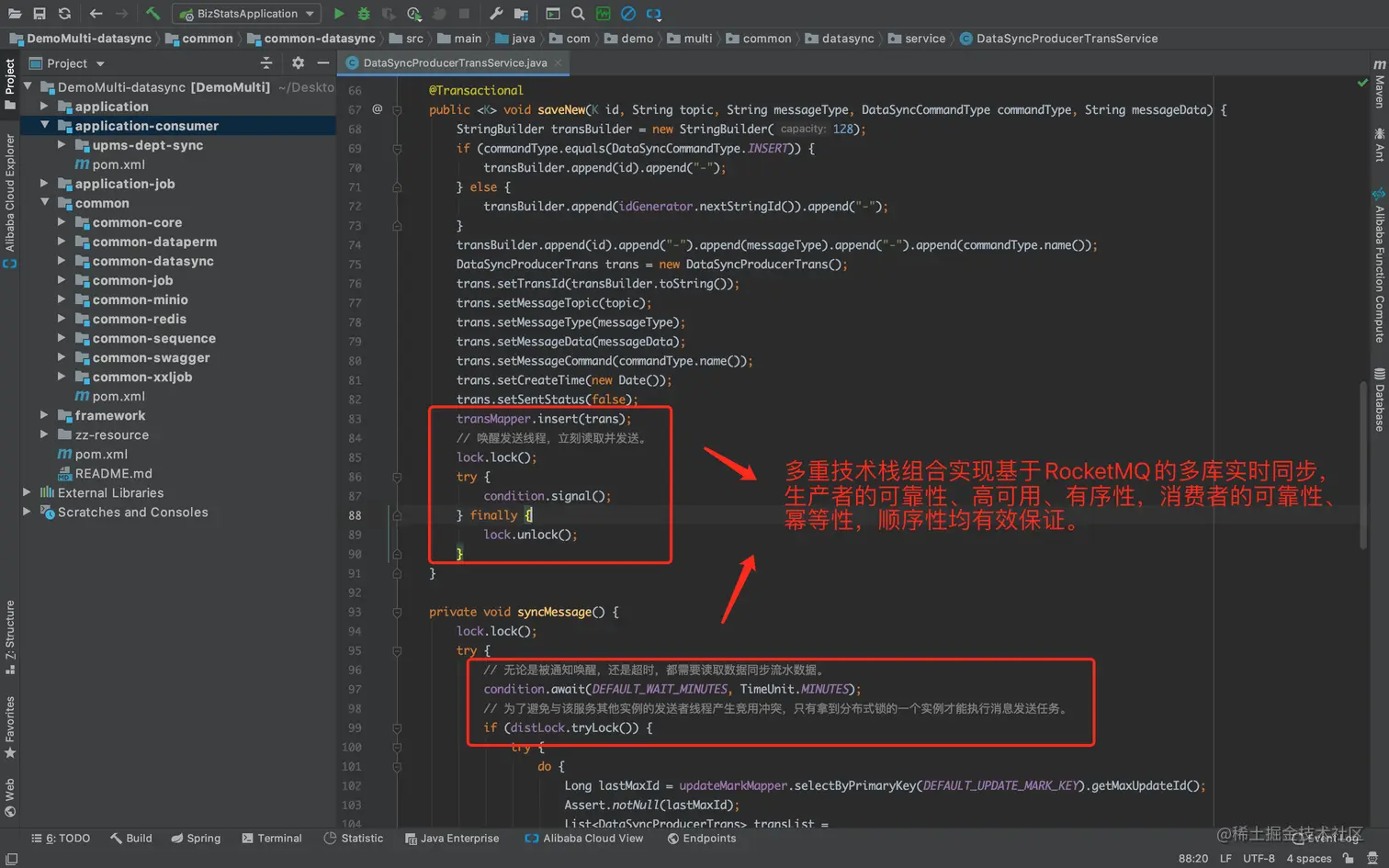Screen dimensions: 1389x868
Task: Open the Java Enterprise tool window
Action: 452,838
